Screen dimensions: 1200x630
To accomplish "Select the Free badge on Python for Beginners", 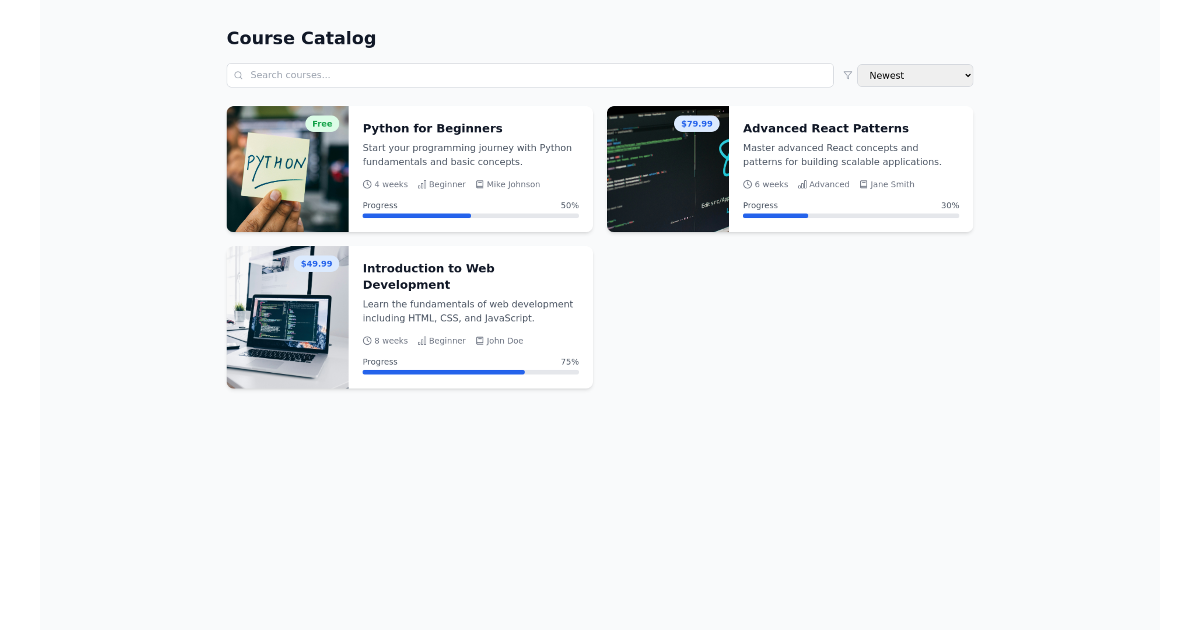I will tap(322, 123).
